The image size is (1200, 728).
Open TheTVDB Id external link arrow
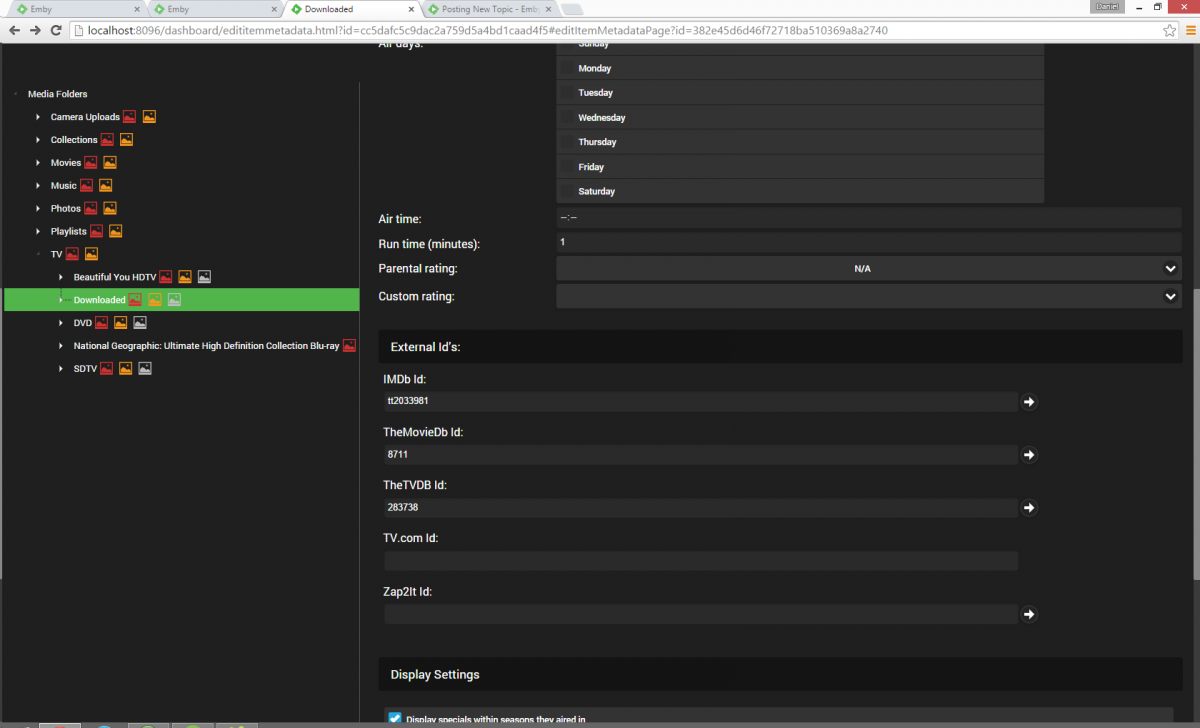click(1029, 507)
